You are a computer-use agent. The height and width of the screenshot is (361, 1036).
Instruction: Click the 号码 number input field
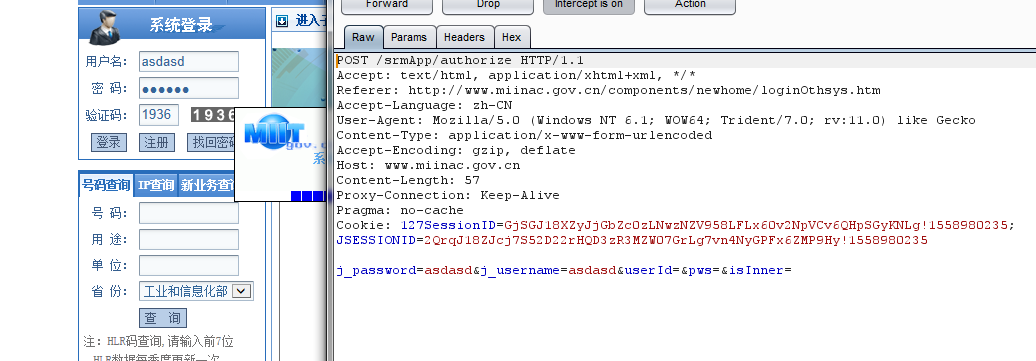click(x=189, y=213)
